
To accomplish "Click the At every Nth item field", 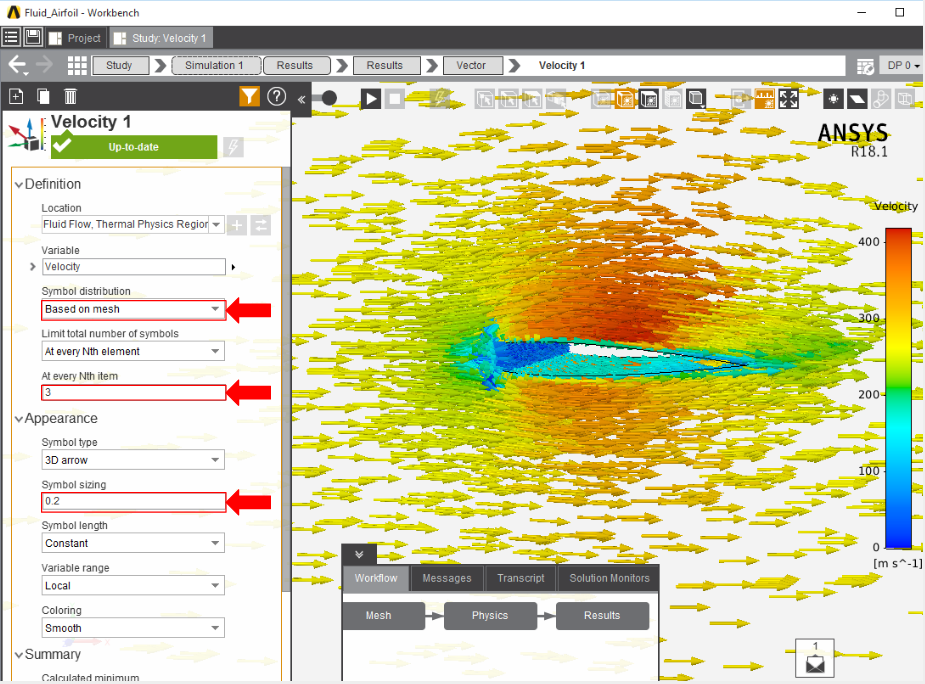I will click(x=133, y=392).
